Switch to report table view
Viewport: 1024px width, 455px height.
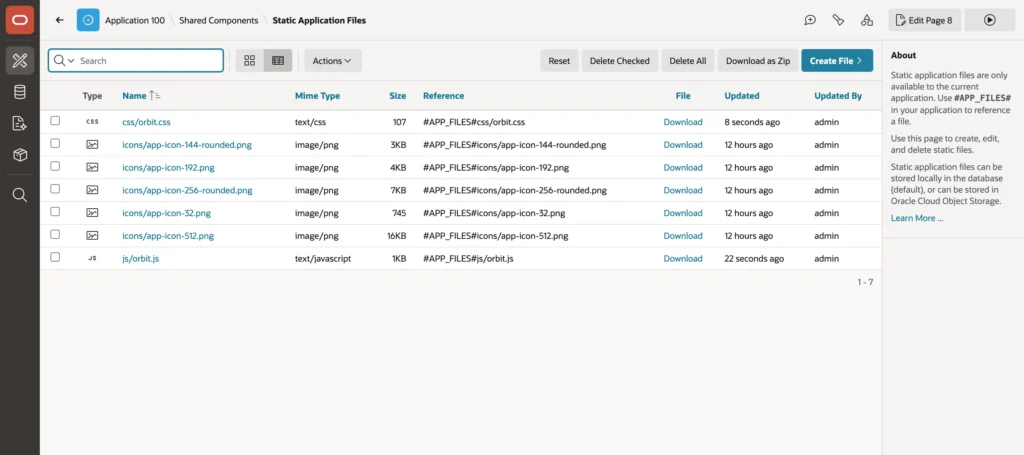[x=278, y=61]
